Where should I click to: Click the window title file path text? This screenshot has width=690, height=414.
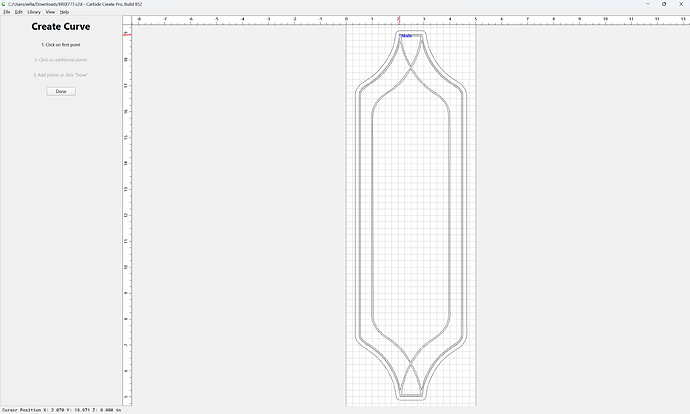click(75, 4)
